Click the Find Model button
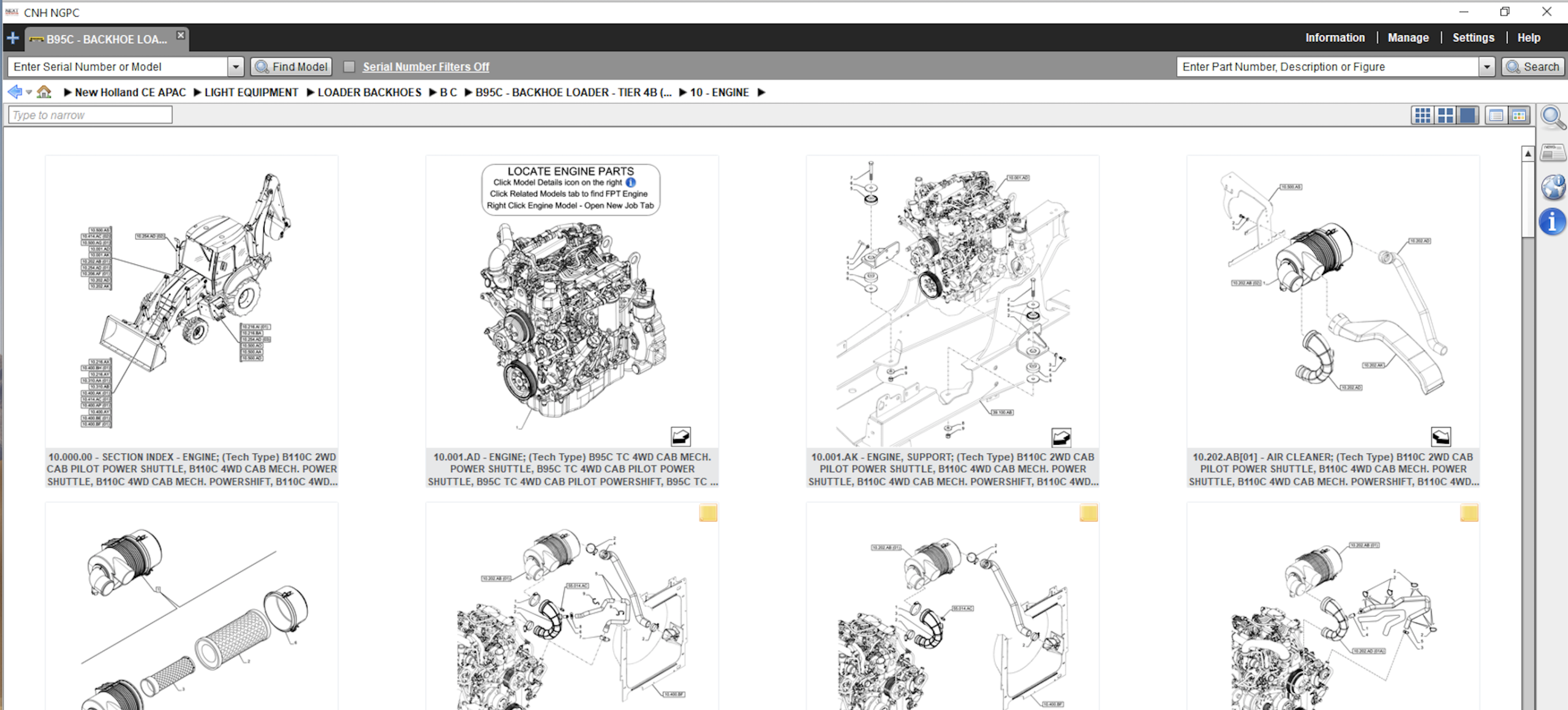The width and height of the screenshot is (1568, 710). pos(292,67)
